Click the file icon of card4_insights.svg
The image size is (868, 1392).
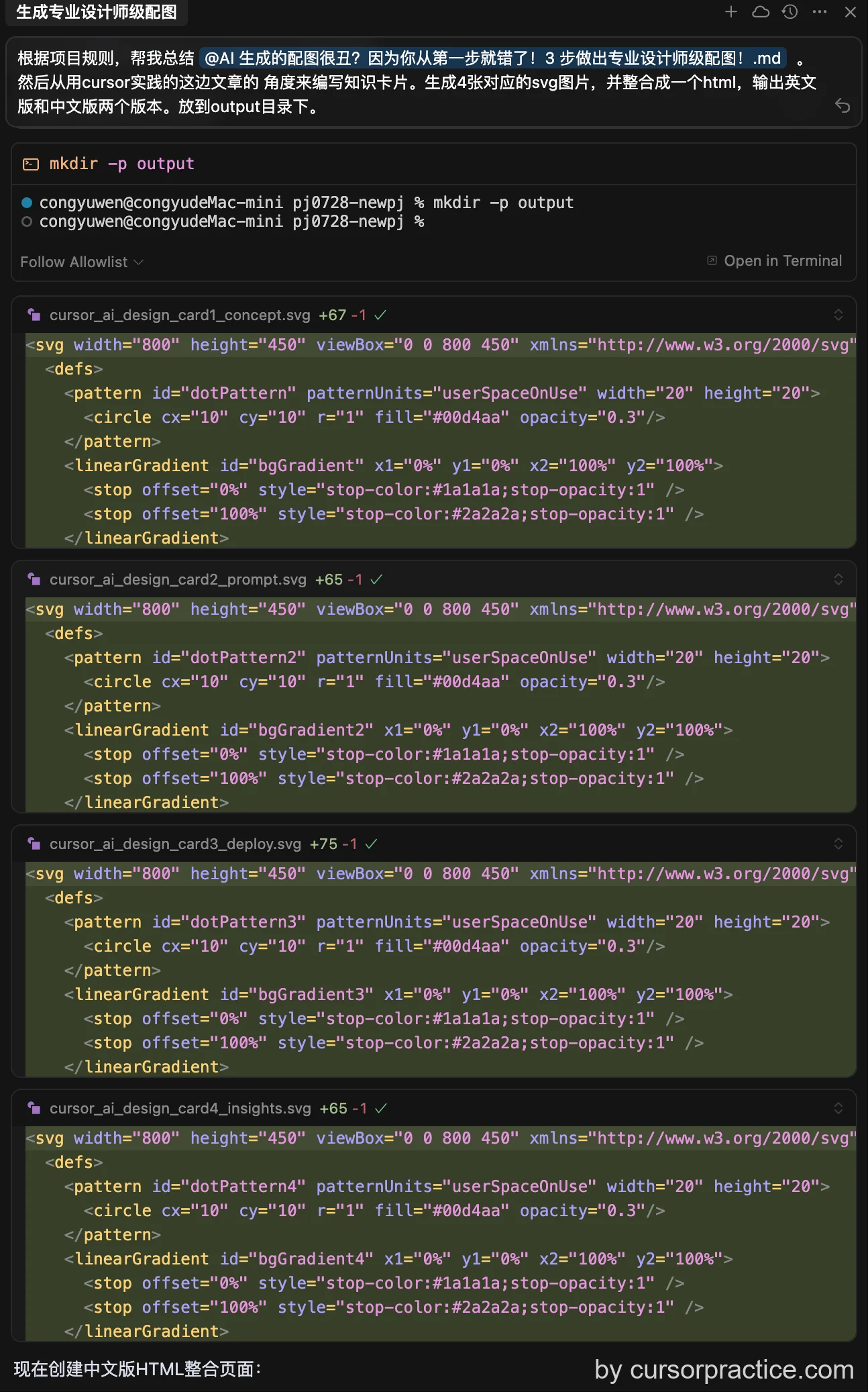pos(34,1108)
